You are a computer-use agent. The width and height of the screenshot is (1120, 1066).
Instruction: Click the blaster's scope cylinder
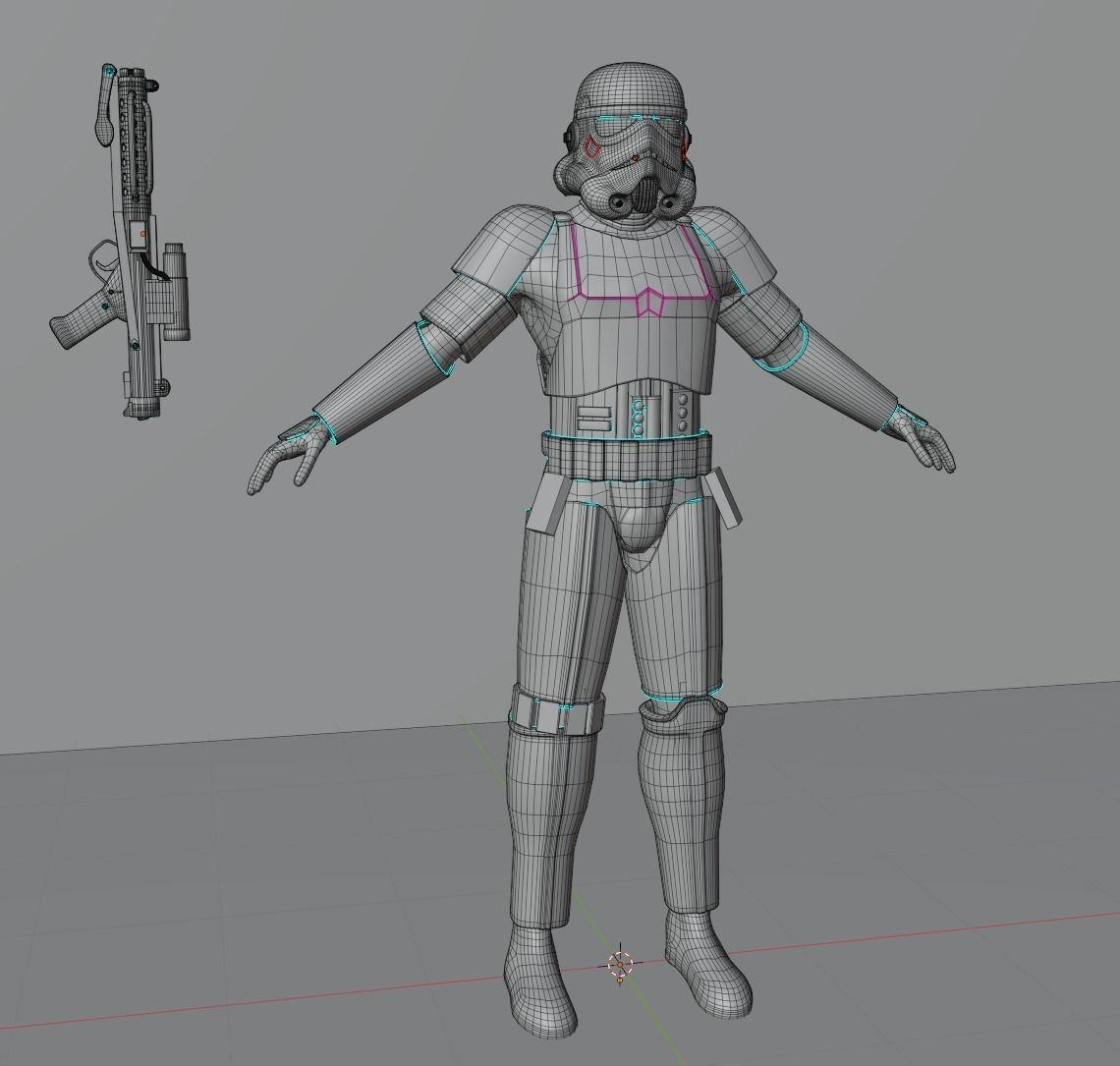point(177,291)
